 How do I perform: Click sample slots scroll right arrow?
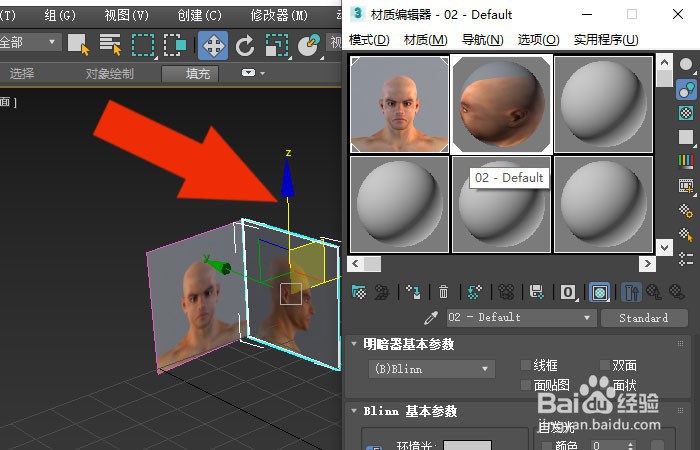click(647, 264)
